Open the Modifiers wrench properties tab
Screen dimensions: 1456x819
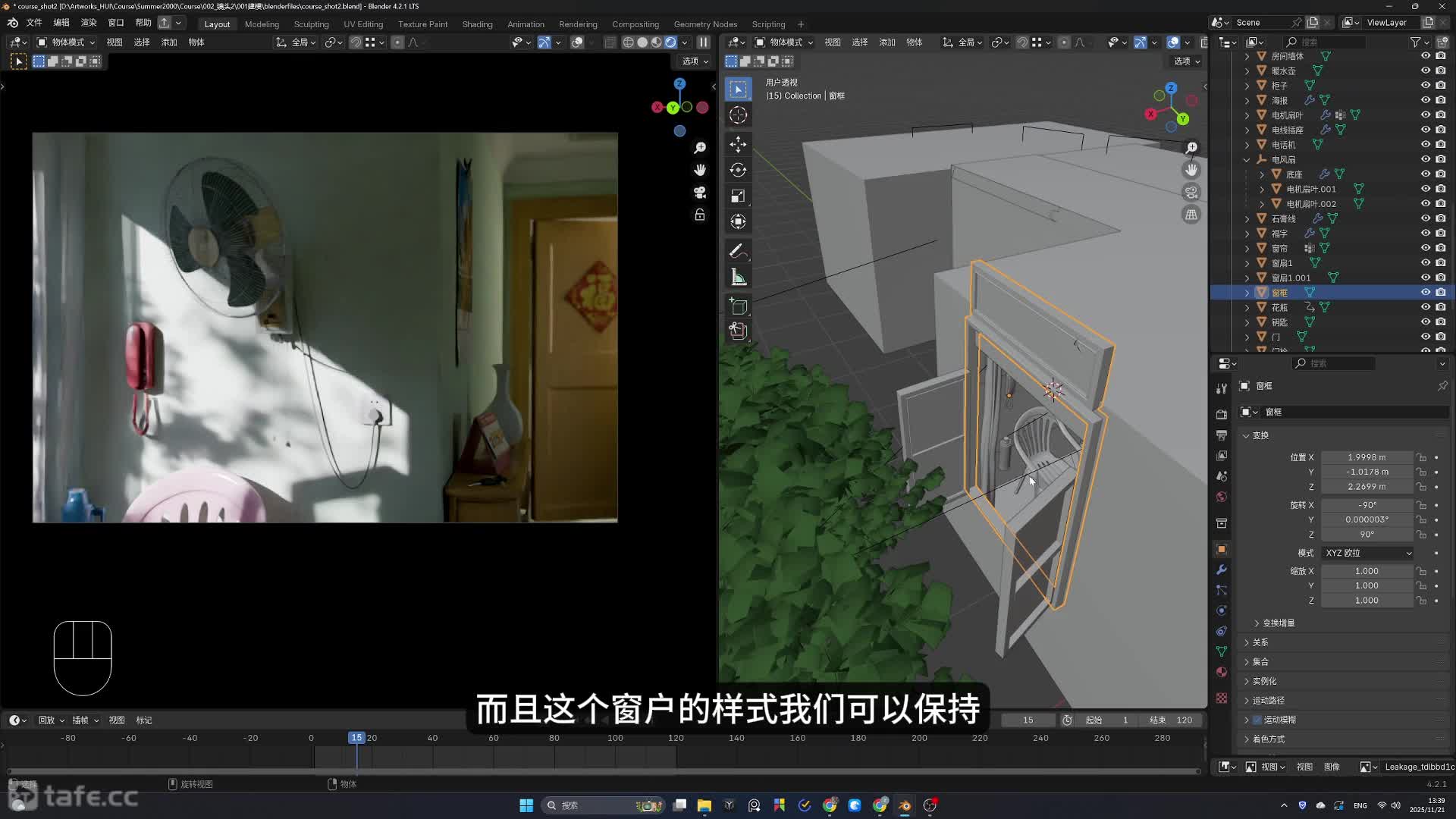coord(1221,570)
